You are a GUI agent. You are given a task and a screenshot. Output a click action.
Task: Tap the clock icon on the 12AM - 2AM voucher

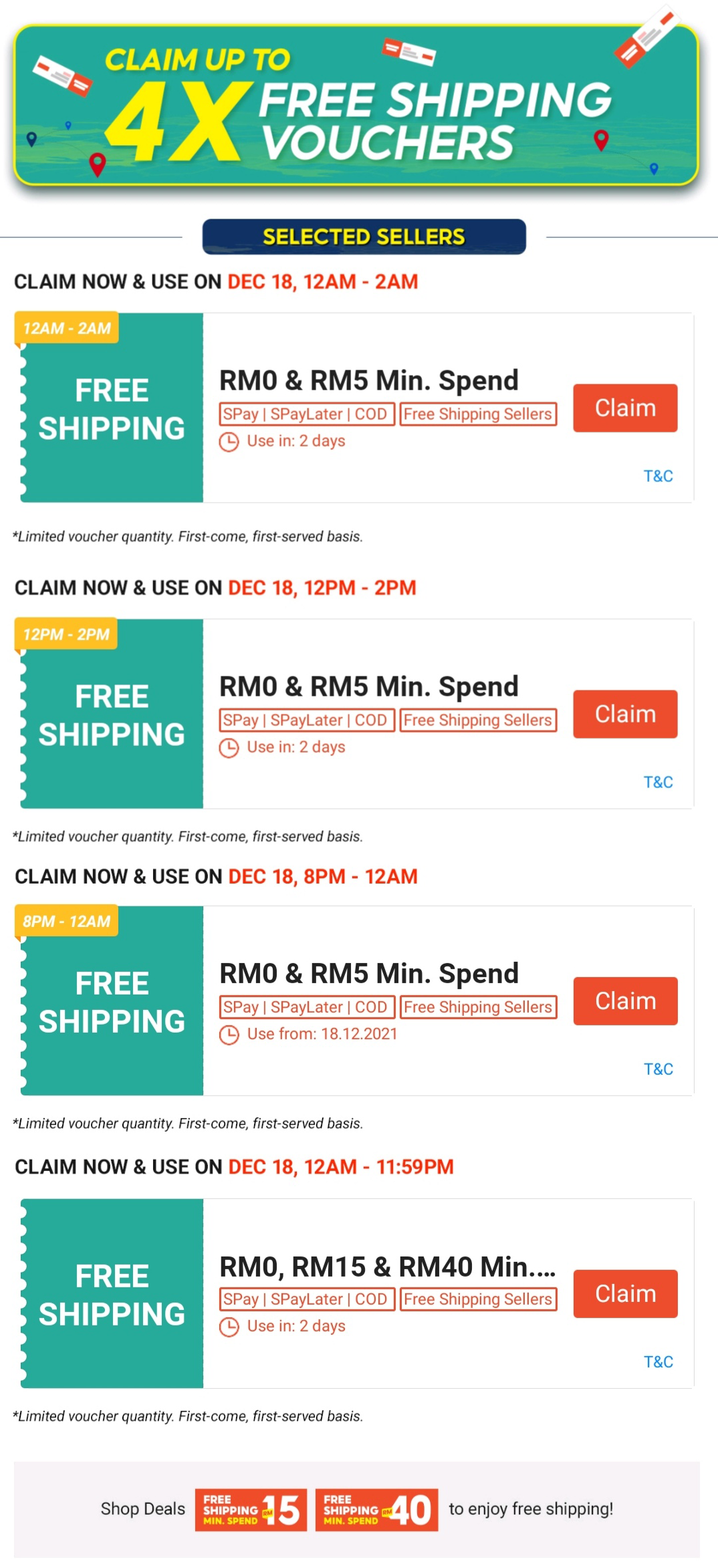click(x=229, y=442)
